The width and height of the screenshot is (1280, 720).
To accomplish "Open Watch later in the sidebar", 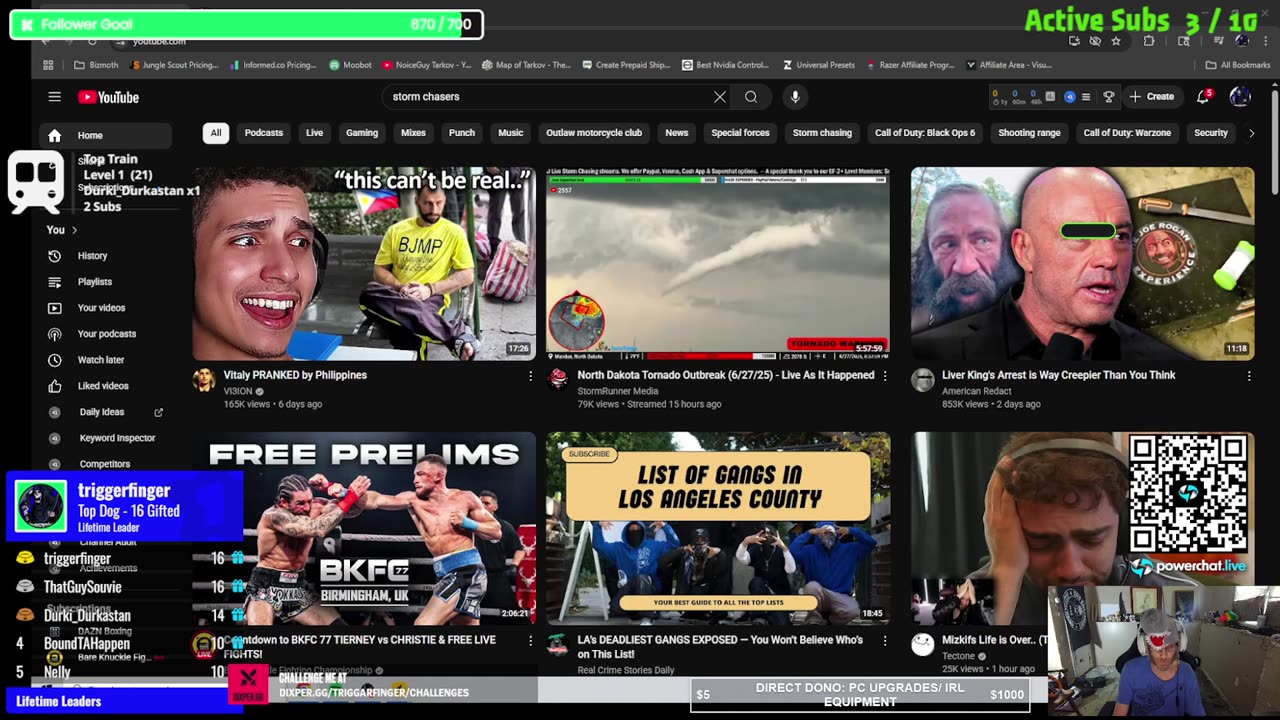I will [x=101, y=360].
